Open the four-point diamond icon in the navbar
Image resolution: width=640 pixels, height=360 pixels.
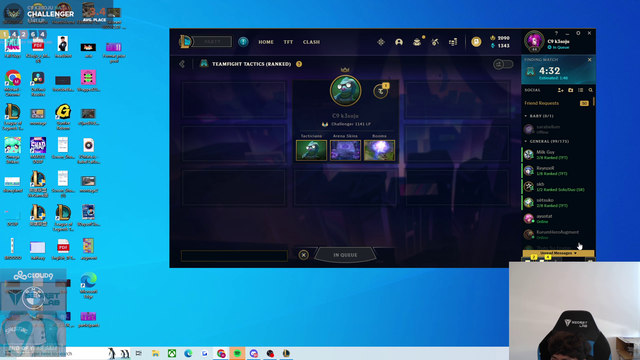(381, 42)
